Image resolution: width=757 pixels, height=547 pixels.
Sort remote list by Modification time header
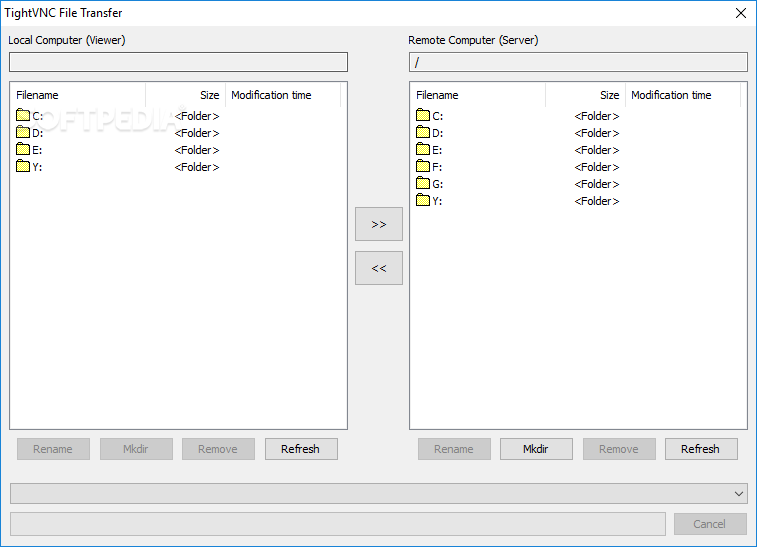point(683,95)
